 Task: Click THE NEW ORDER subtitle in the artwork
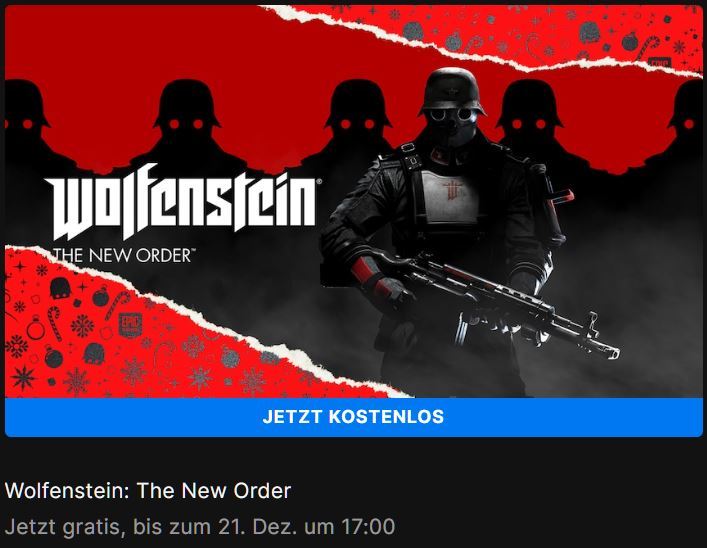[122, 256]
